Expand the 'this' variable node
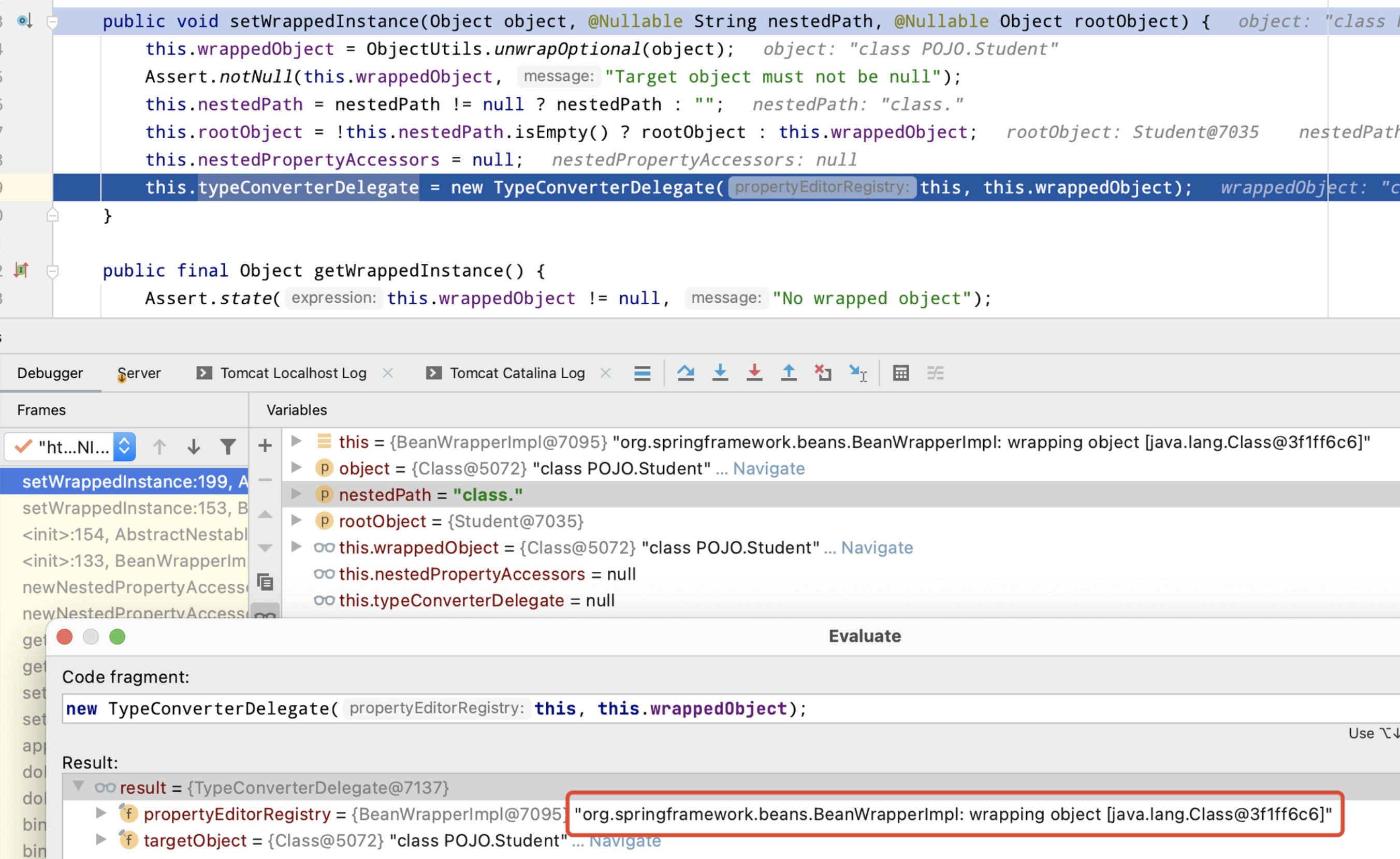The height and width of the screenshot is (859, 1400). pos(296,441)
